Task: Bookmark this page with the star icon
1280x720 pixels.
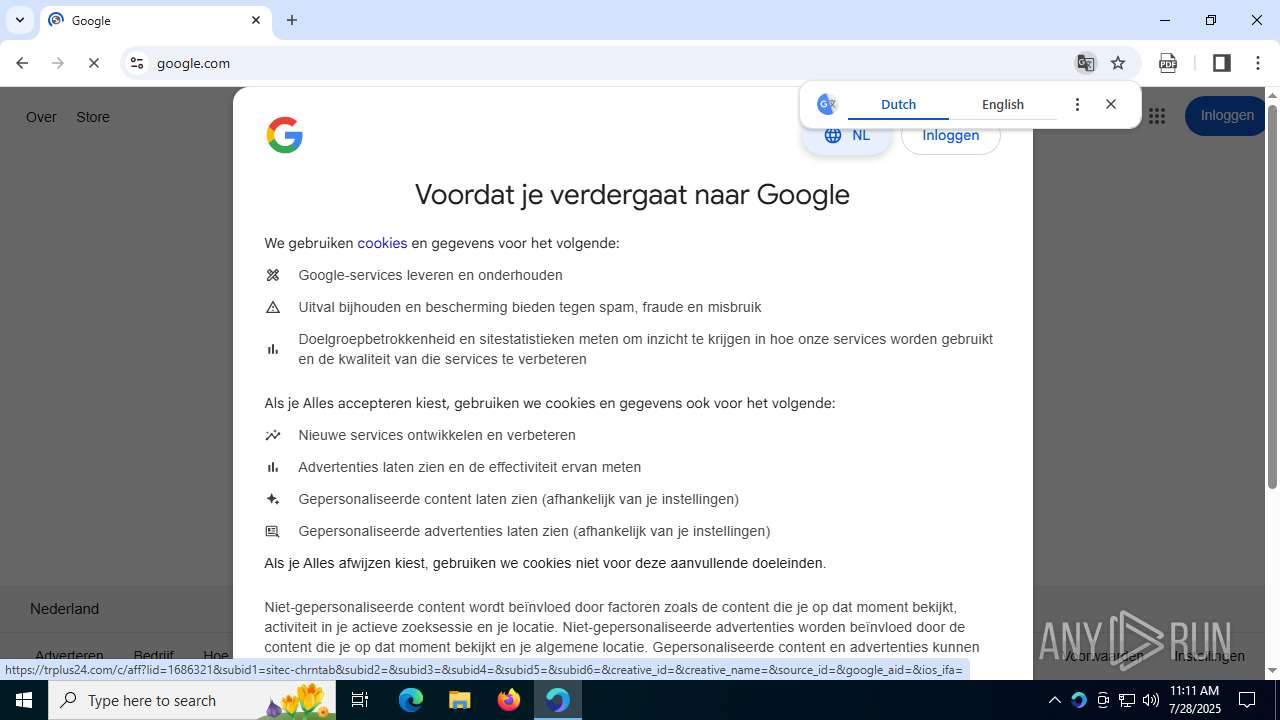Action: [1118, 63]
